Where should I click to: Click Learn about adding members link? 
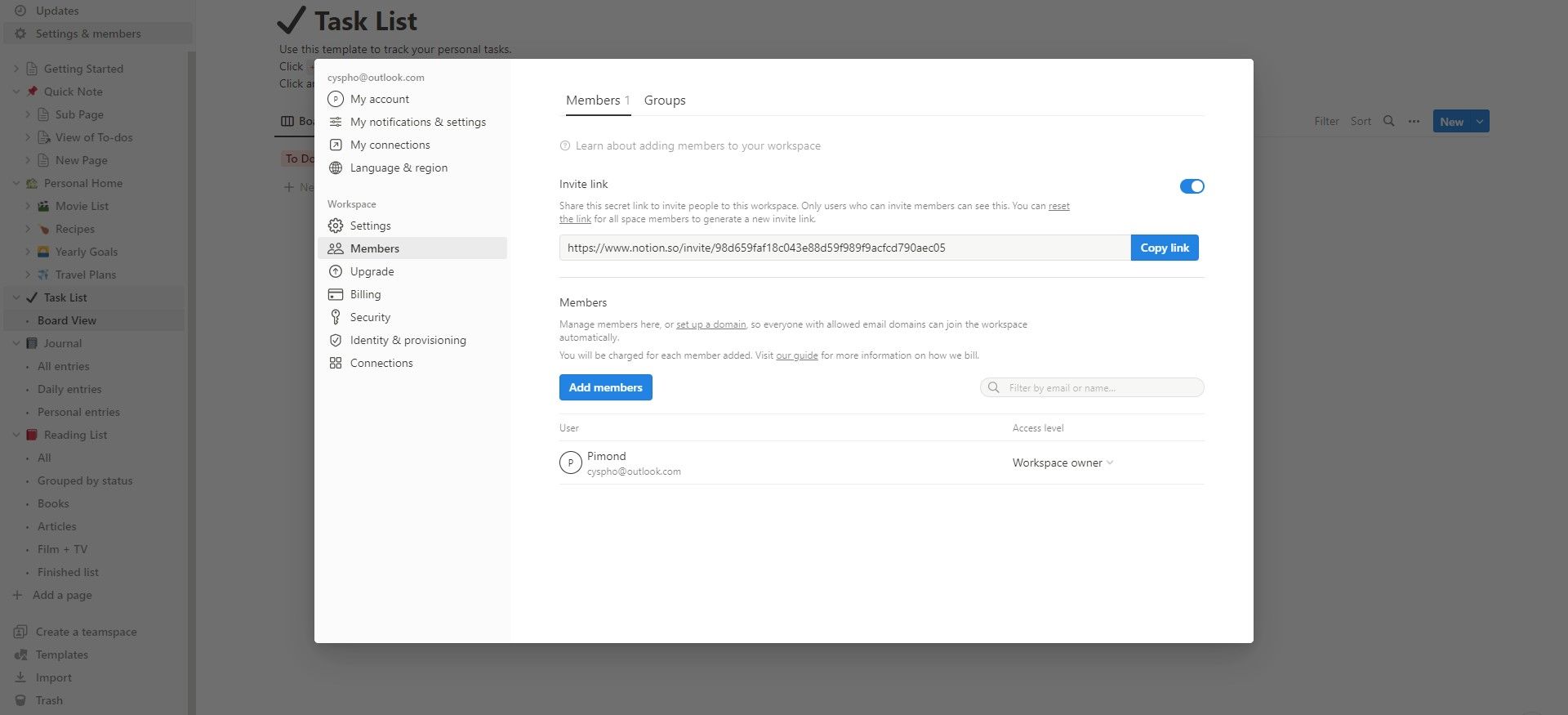tap(698, 145)
